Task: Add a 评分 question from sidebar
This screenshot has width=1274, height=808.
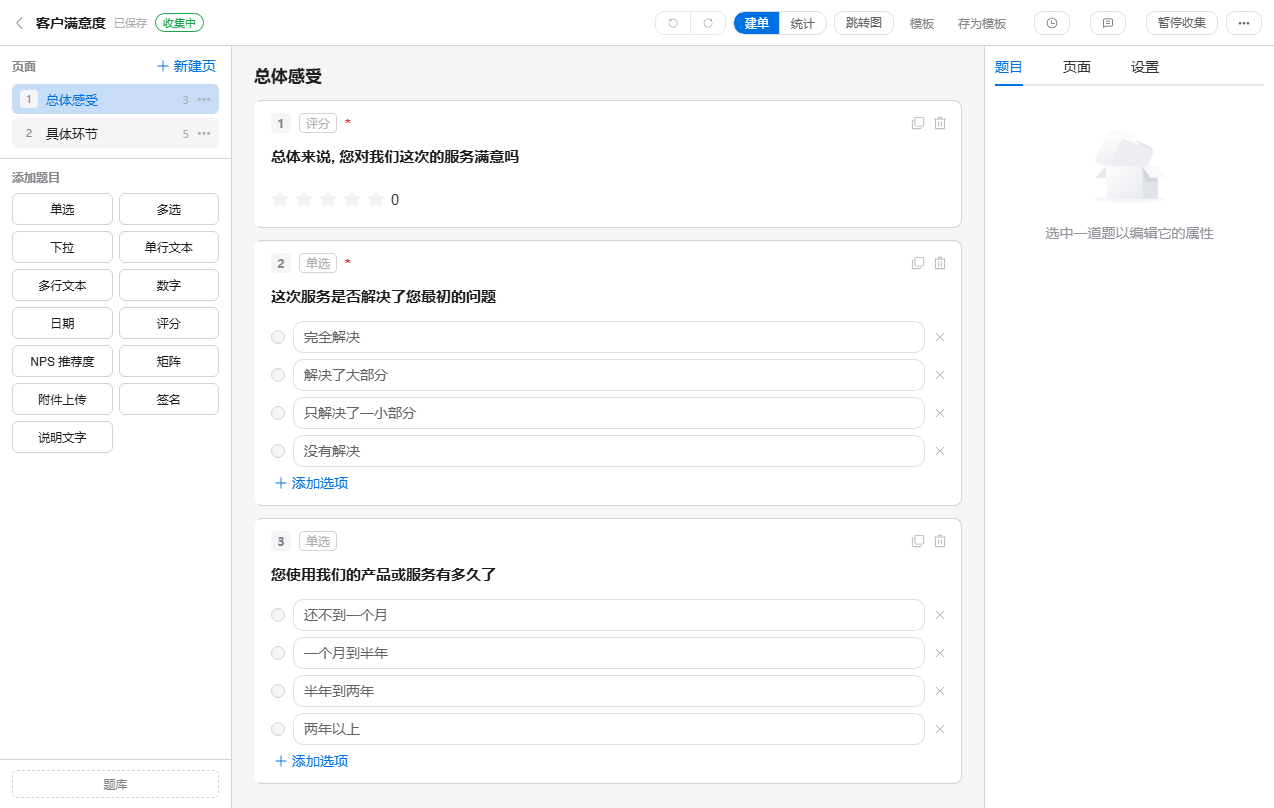Action: (x=169, y=323)
